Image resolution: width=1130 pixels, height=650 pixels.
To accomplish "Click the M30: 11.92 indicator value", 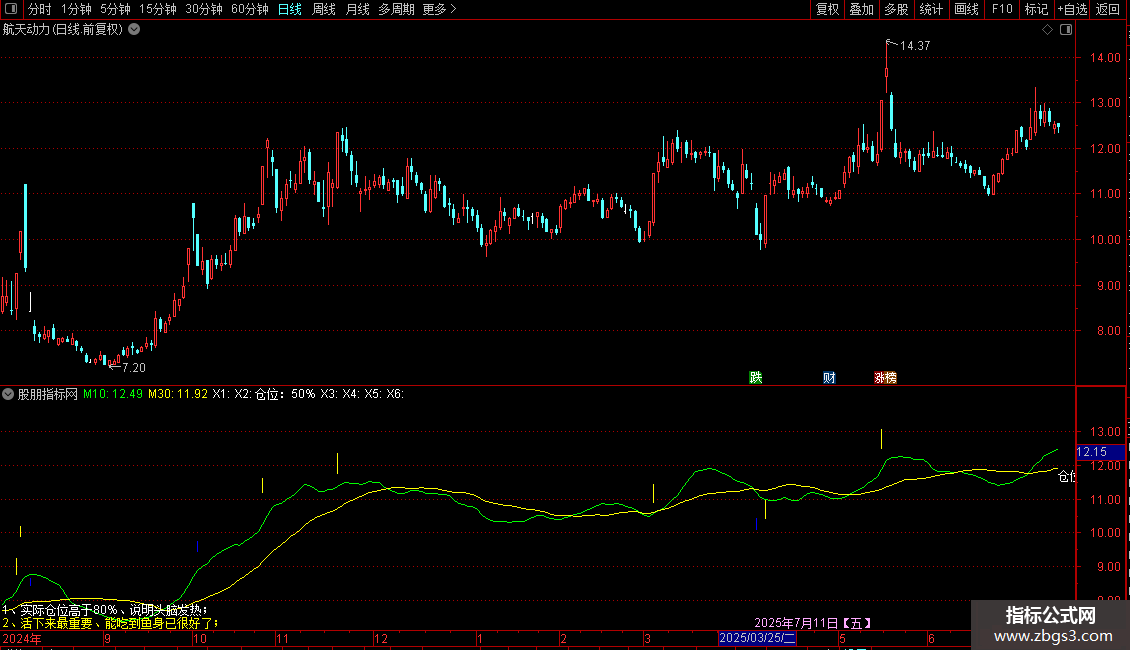I will click(x=178, y=394).
